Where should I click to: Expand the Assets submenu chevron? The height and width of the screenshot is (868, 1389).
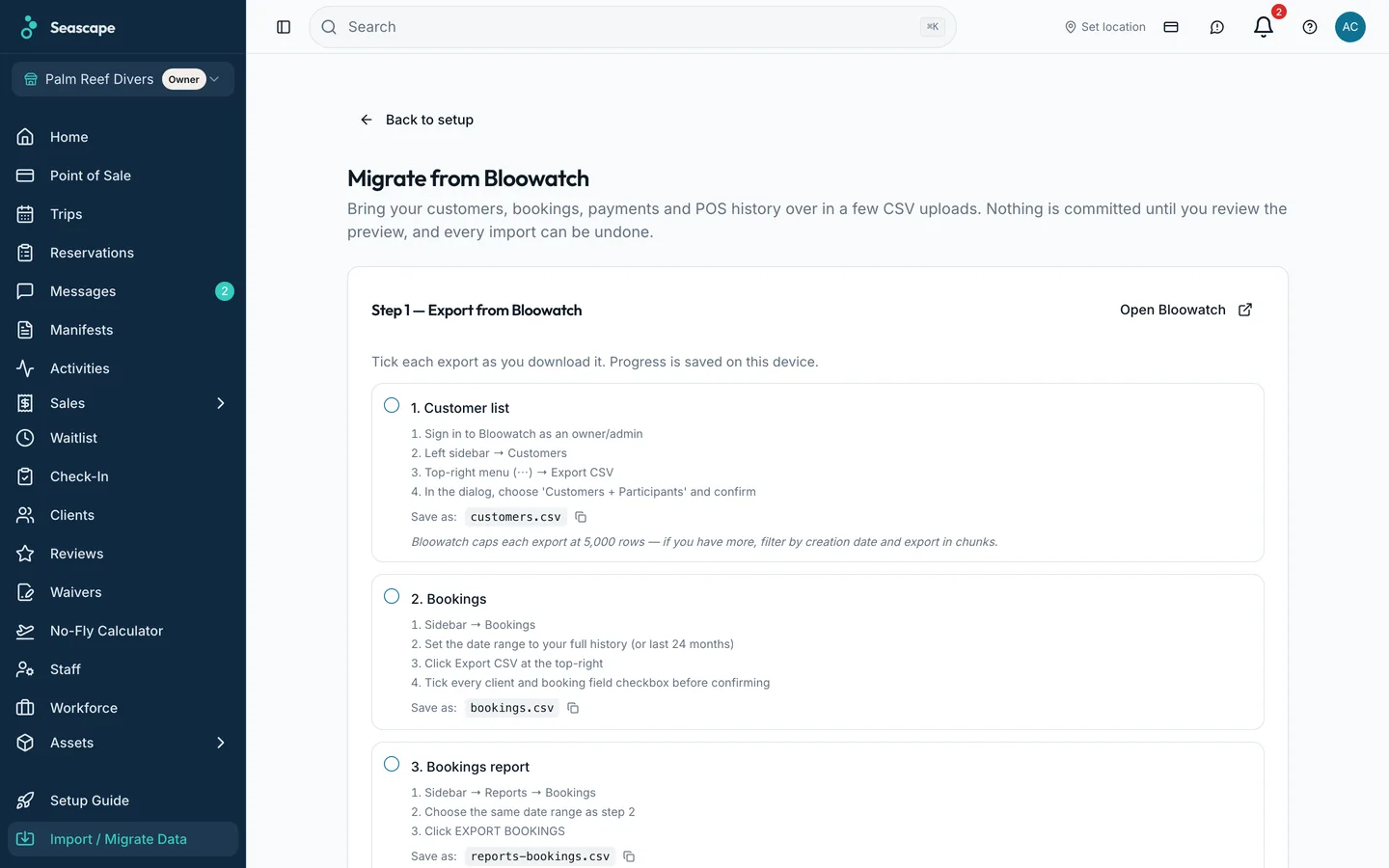pyautogui.click(x=220, y=743)
